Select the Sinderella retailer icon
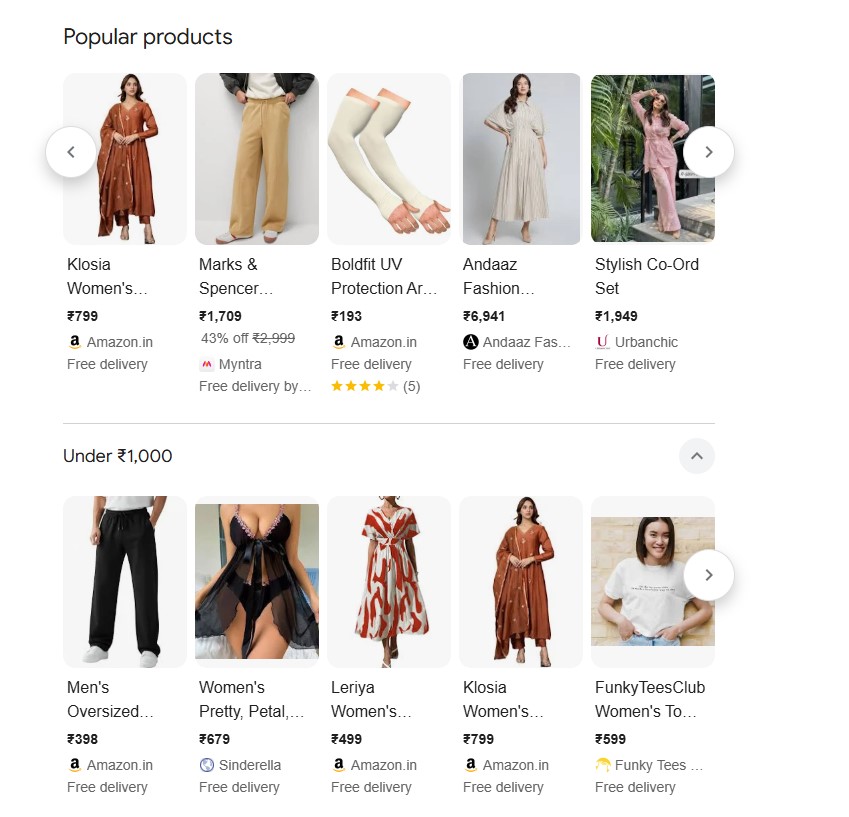Screen dimensions: 849x817 point(206,764)
